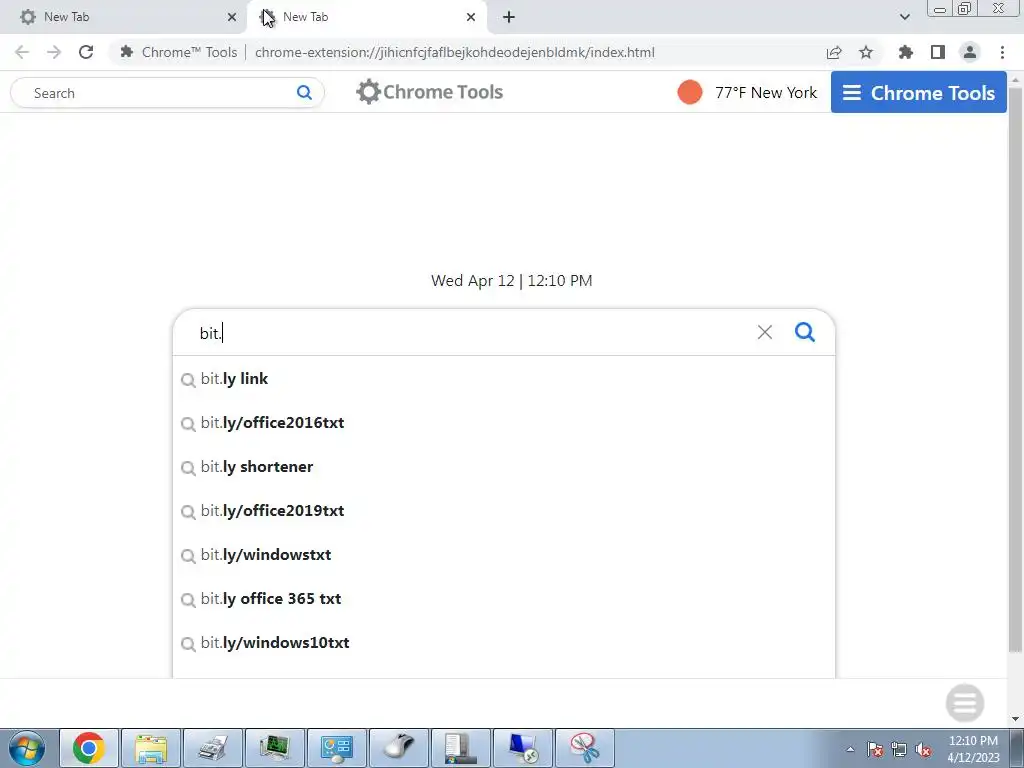This screenshot has width=1024, height=768.
Task: Open the Windows Start orb
Action: [27, 748]
